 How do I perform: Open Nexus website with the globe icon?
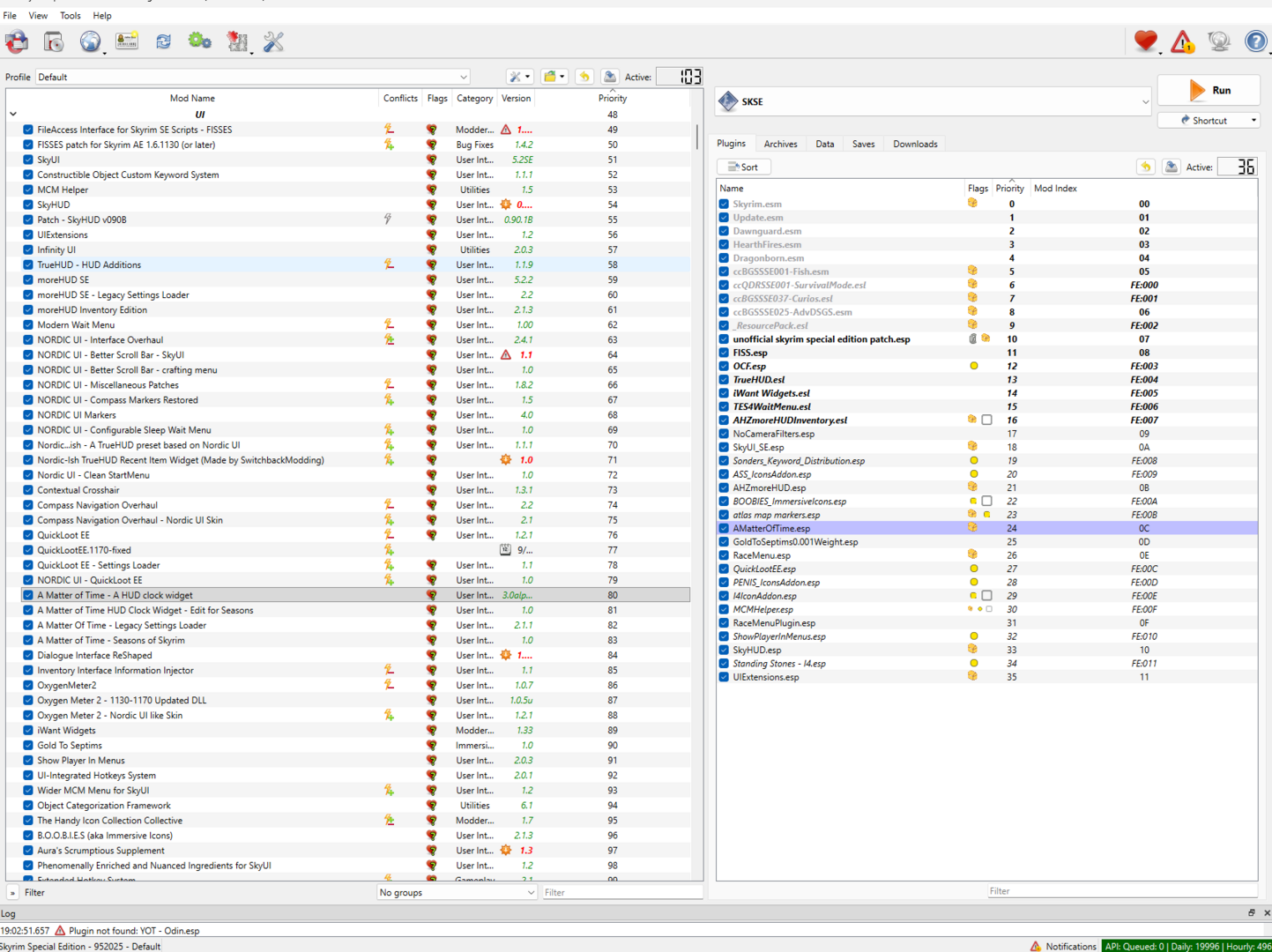[90, 41]
